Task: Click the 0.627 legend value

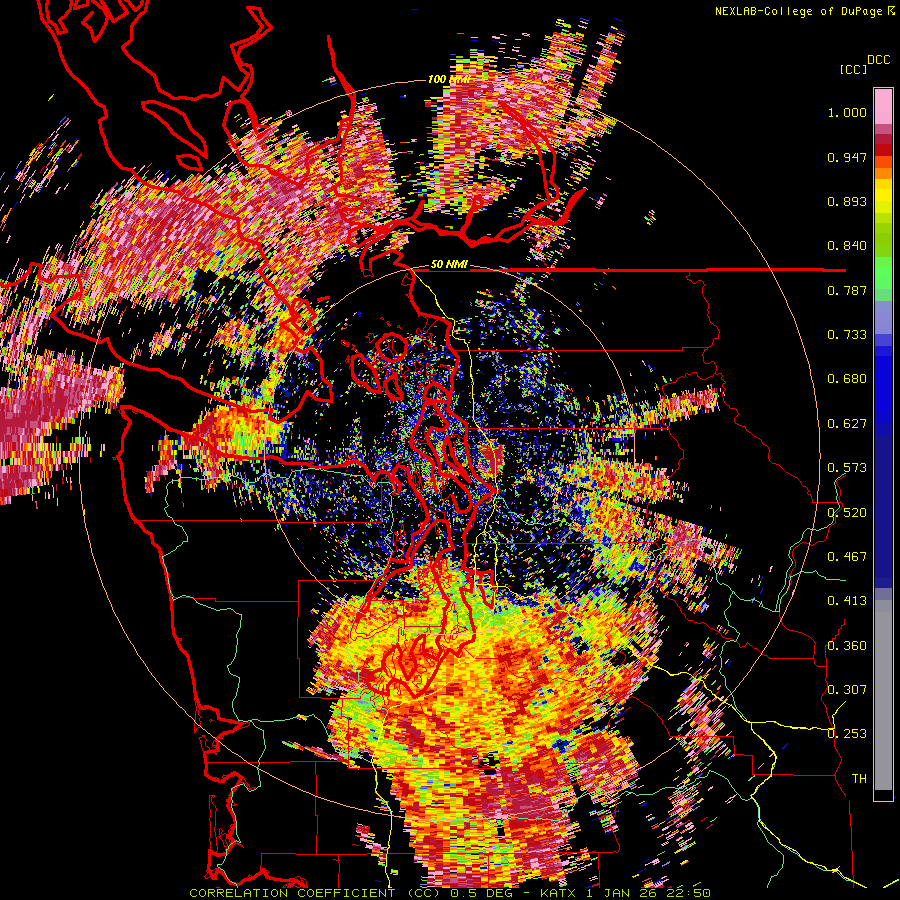Action: [x=847, y=424]
